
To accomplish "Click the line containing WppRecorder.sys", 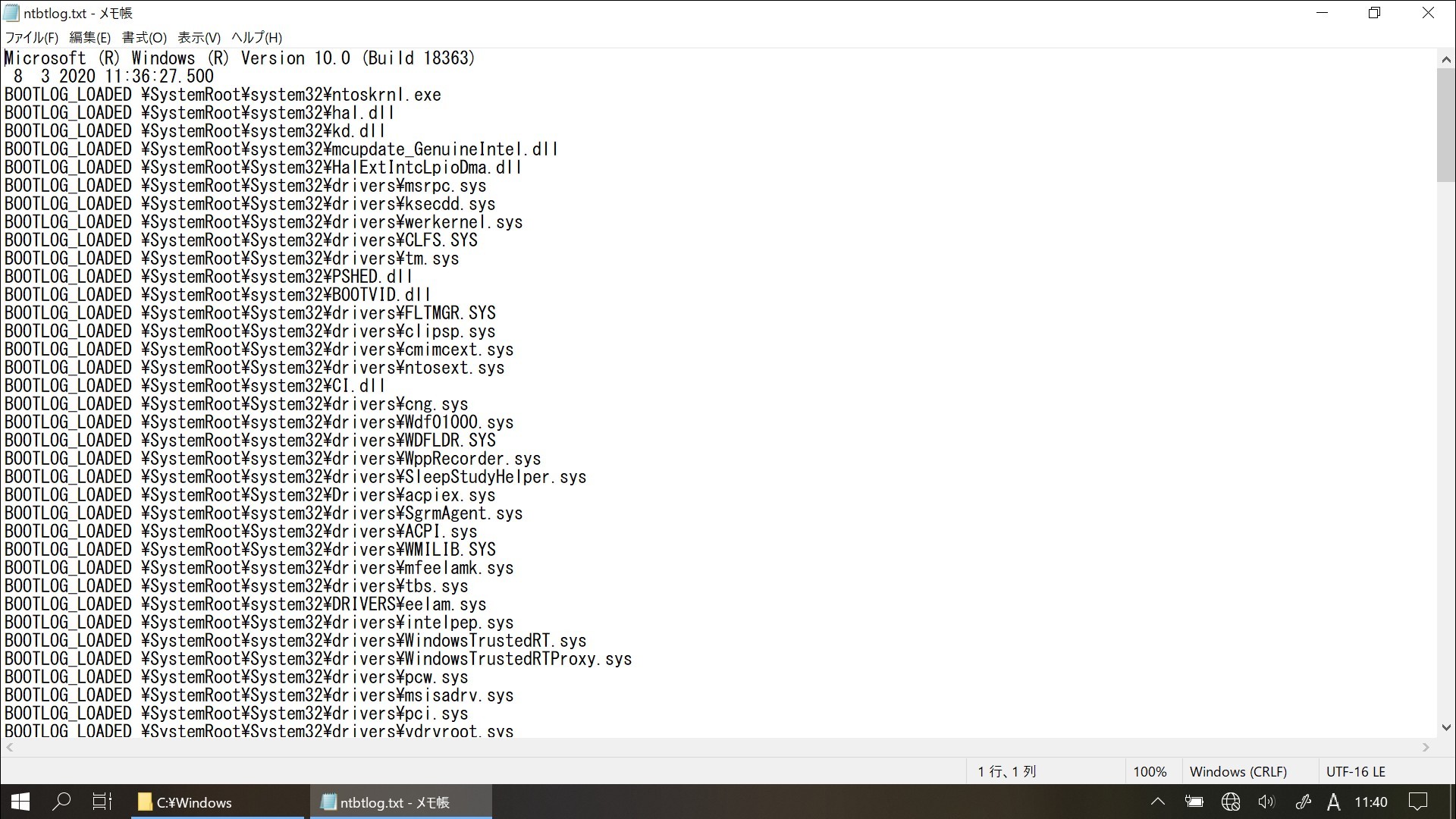I will pyautogui.click(x=272, y=459).
